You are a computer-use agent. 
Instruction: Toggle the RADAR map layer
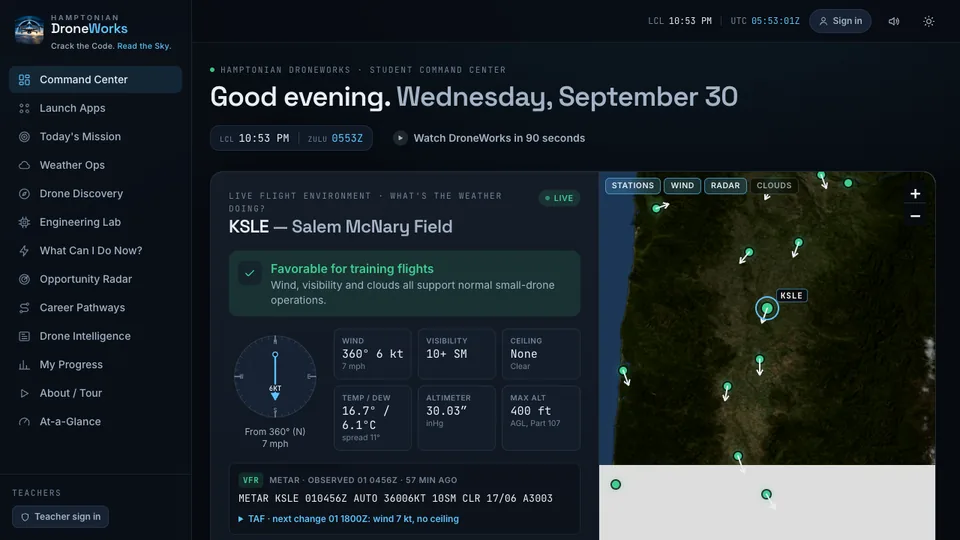pyautogui.click(x=726, y=186)
